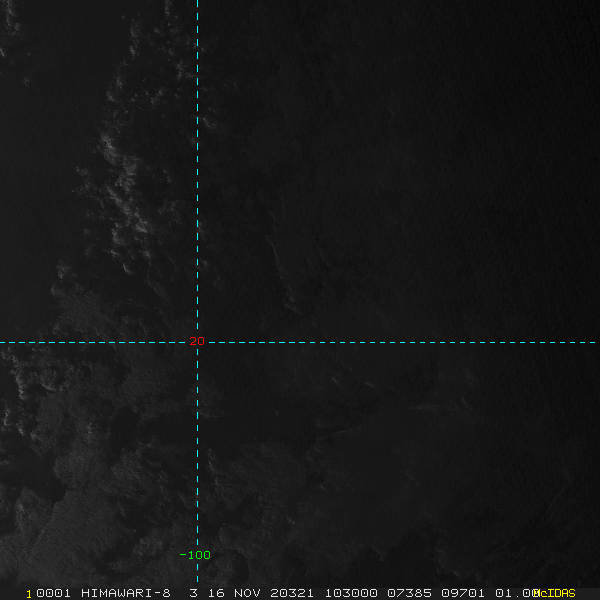Click the yellow 1 at footer start

click(x=29, y=593)
